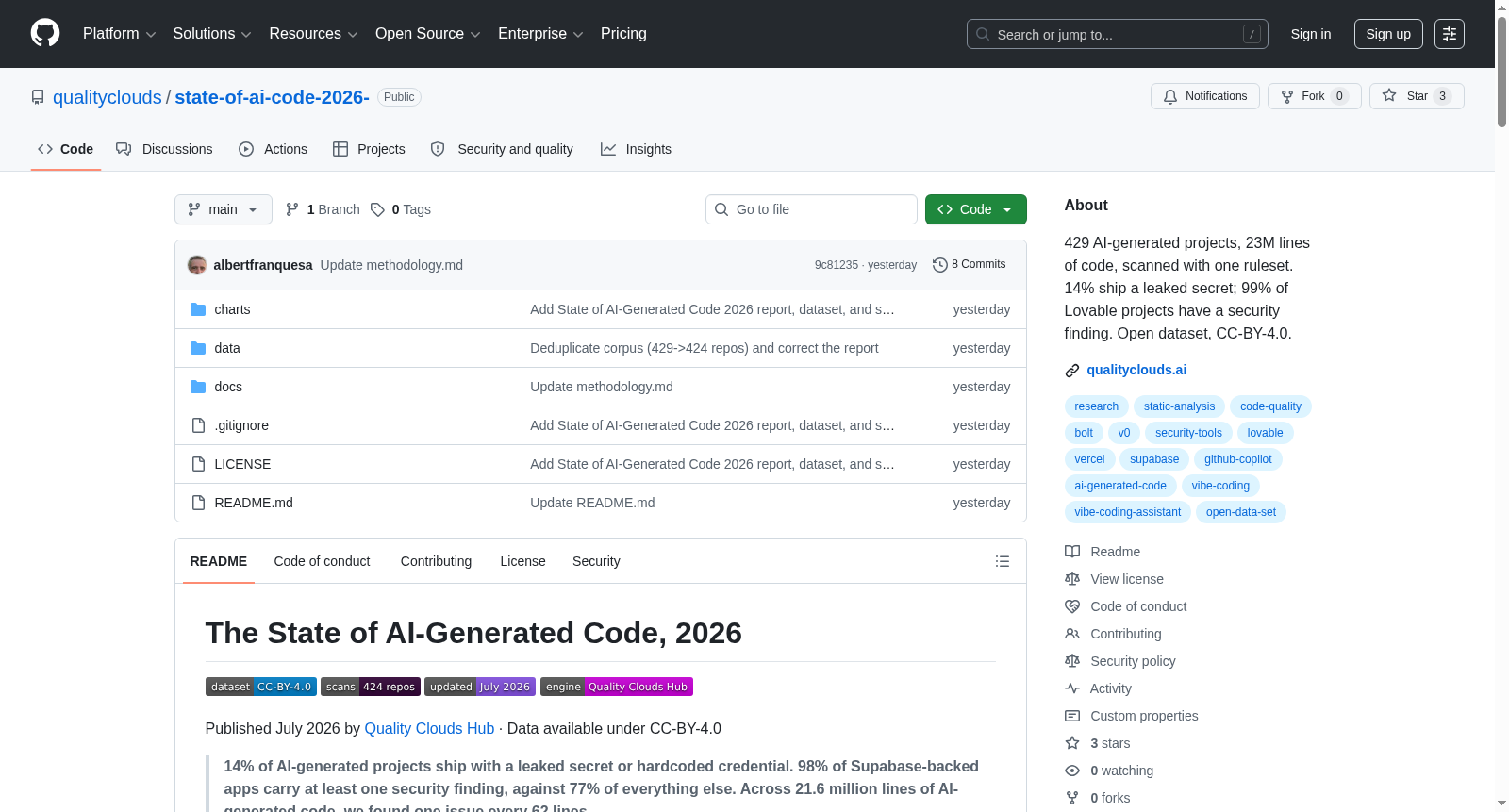Open the Activity sidebar link
Screen dimensions: 1509x812
[1098, 688]
